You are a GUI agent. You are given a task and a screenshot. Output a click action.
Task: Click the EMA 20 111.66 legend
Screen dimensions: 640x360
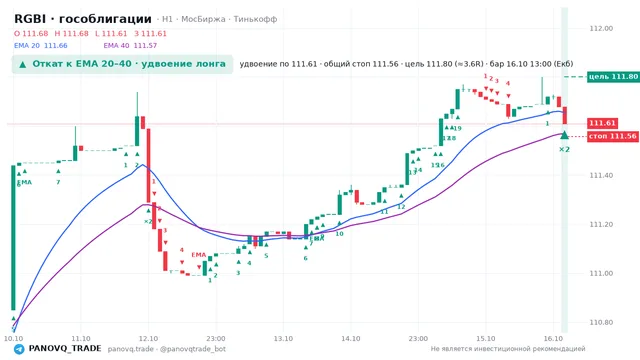pyautogui.click(x=41, y=46)
